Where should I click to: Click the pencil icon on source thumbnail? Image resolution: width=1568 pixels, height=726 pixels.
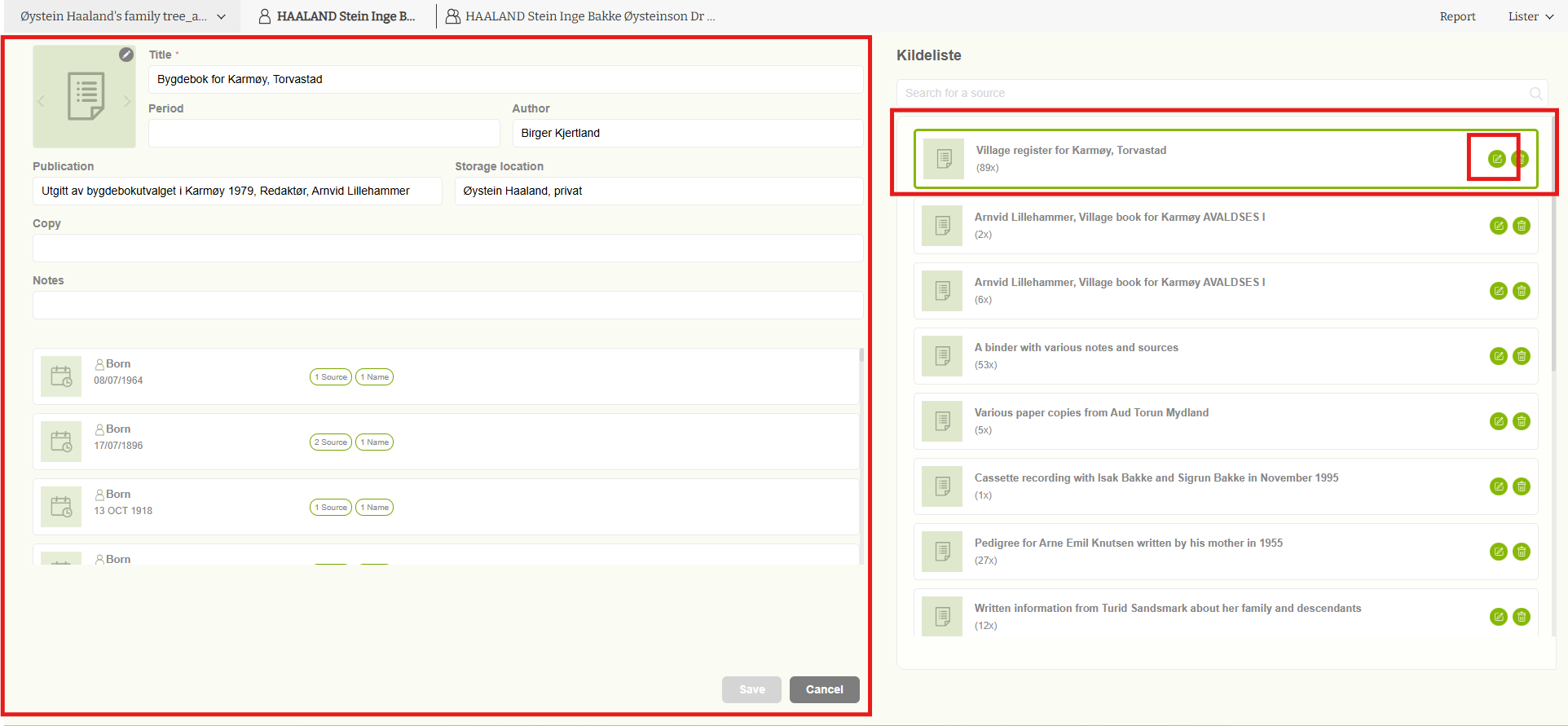click(x=126, y=55)
